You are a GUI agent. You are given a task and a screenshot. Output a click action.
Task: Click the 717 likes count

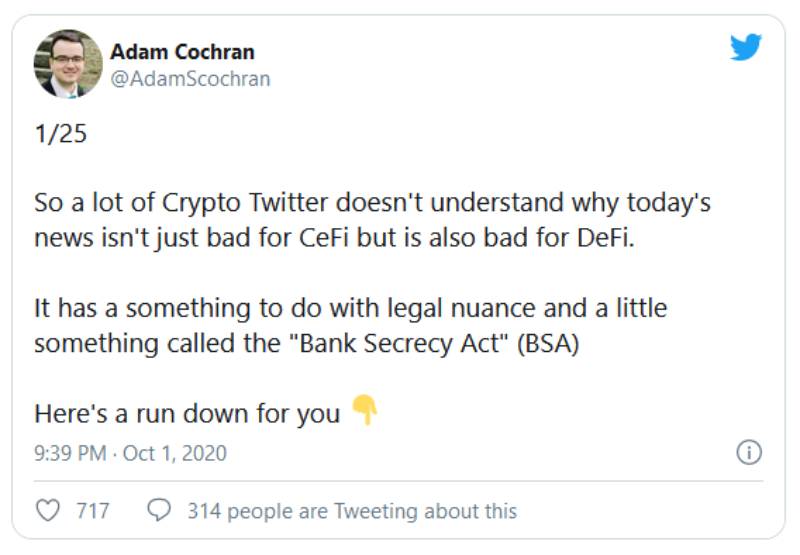pos(93,511)
